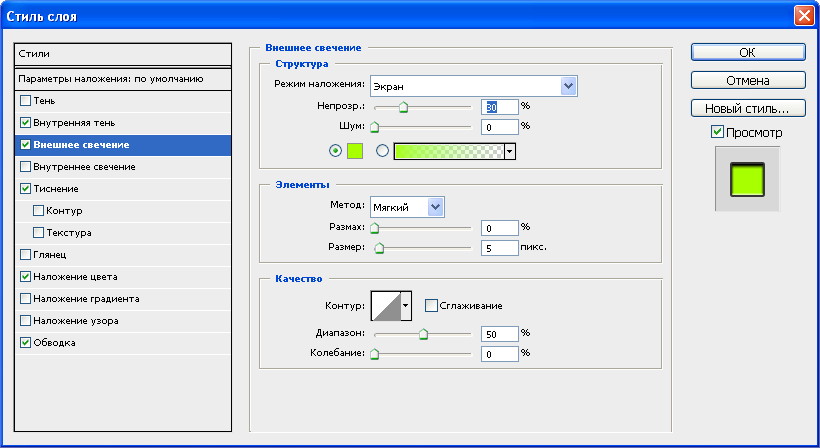Click the Размах slider handle
820x448 pixels.
click(x=374, y=228)
